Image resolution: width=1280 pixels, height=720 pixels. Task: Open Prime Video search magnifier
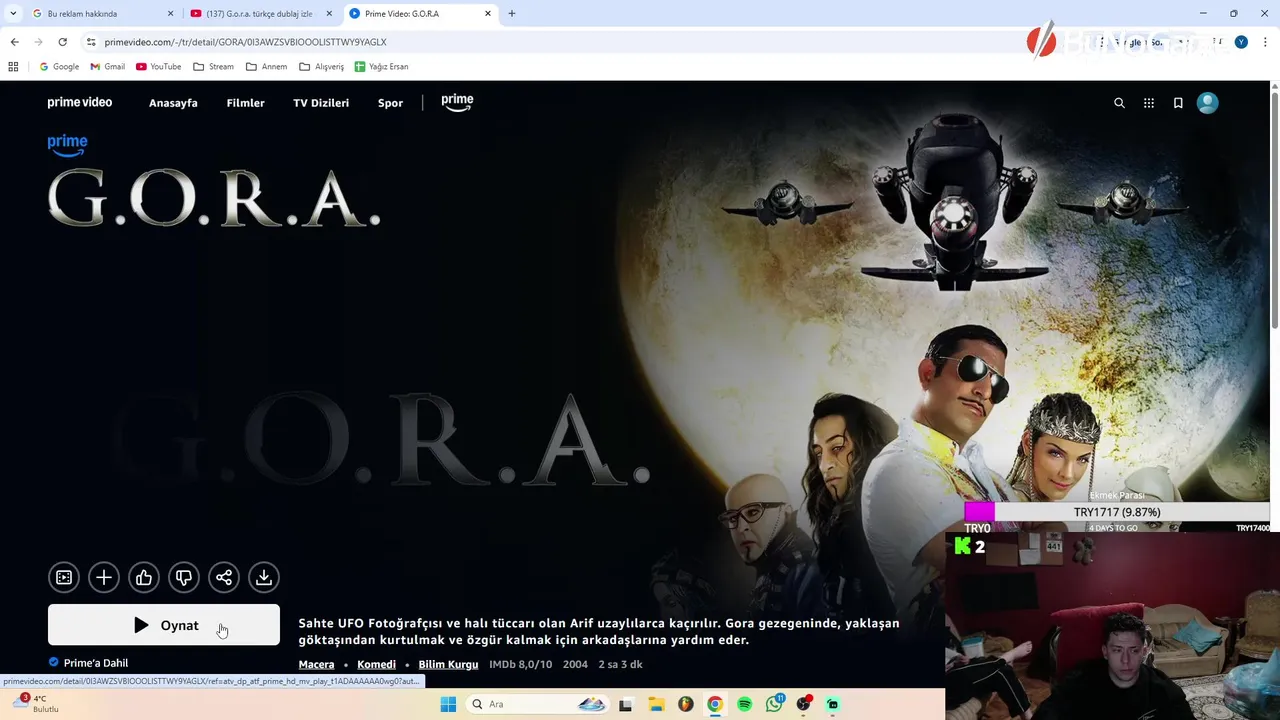[x=1119, y=103]
